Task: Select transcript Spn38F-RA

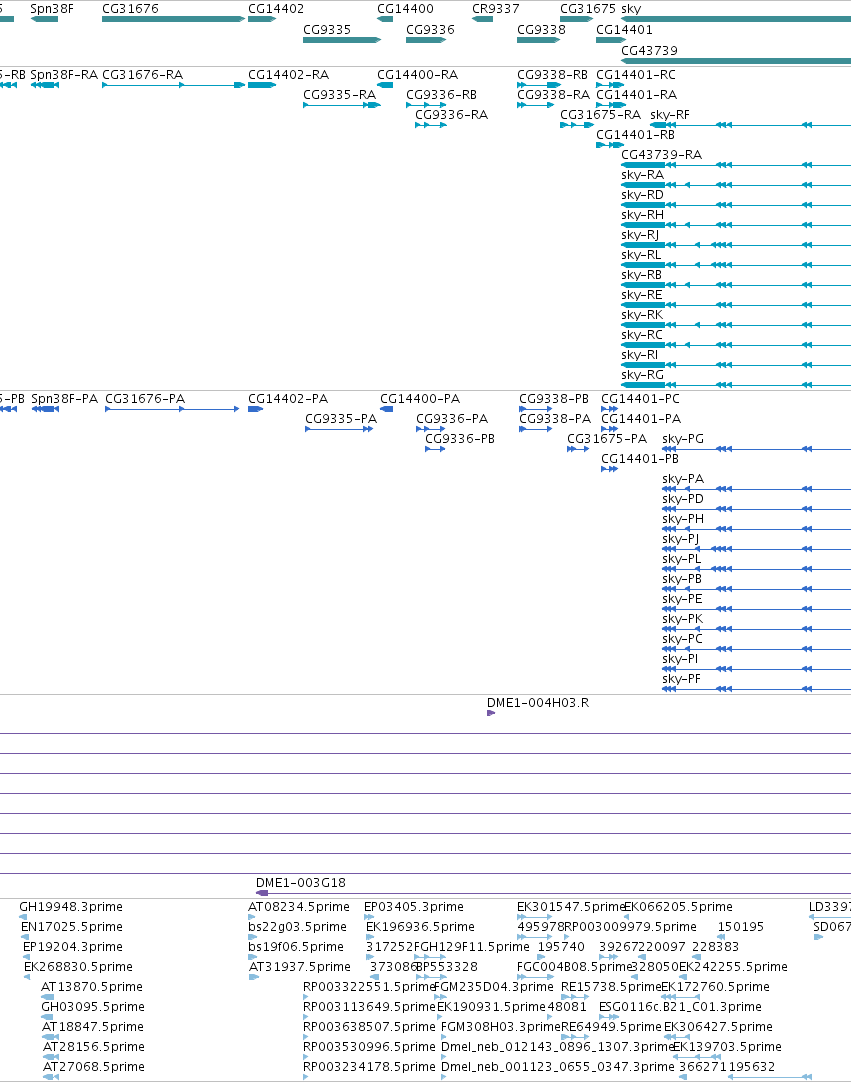Action: pyautogui.click(x=64, y=75)
